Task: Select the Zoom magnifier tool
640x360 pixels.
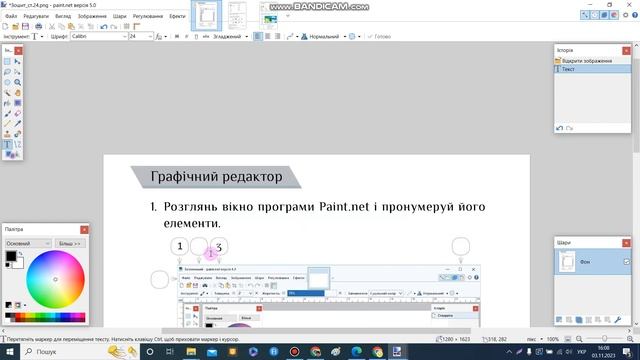Action: [x=18, y=82]
